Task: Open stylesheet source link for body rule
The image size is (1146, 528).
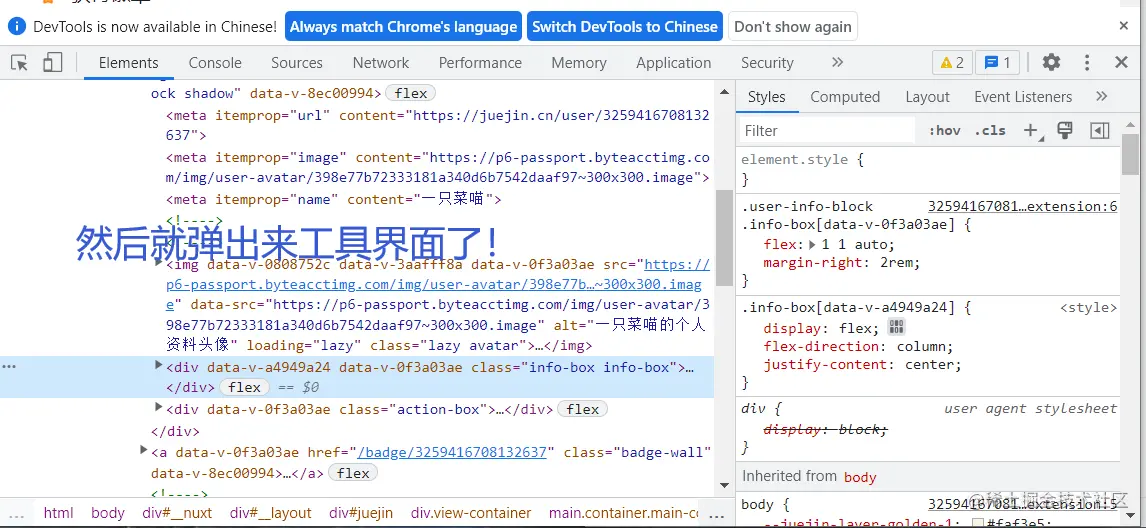Action: click(x=1022, y=504)
